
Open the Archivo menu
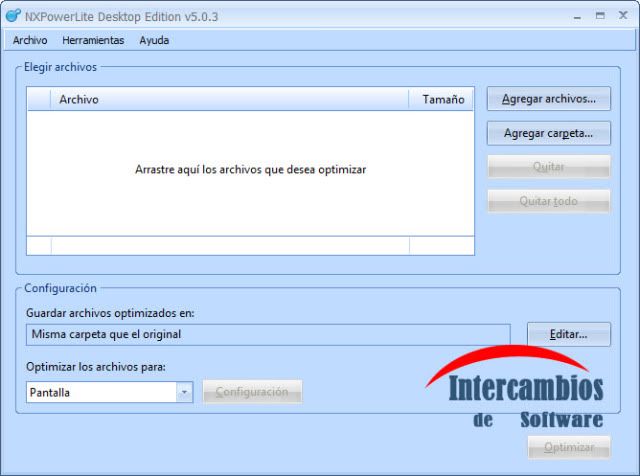[x=30, y=40]
